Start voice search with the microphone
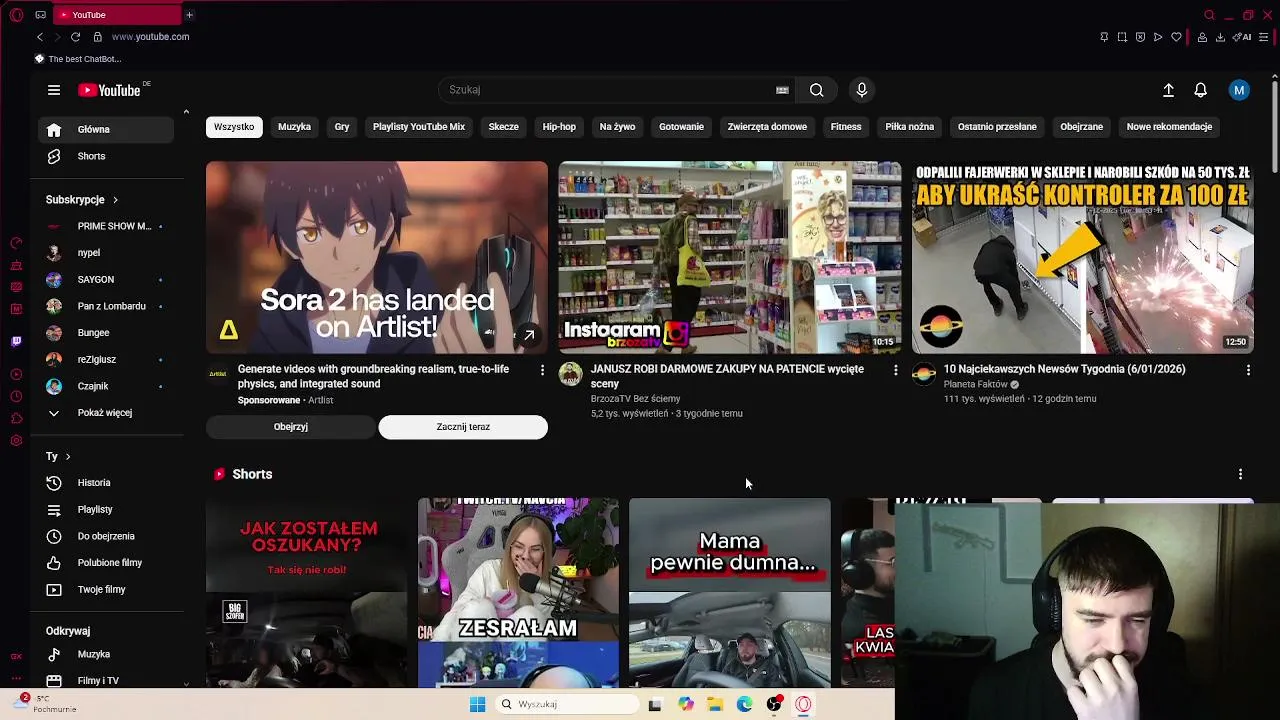Screen dimensions: 1280x720 862,90
